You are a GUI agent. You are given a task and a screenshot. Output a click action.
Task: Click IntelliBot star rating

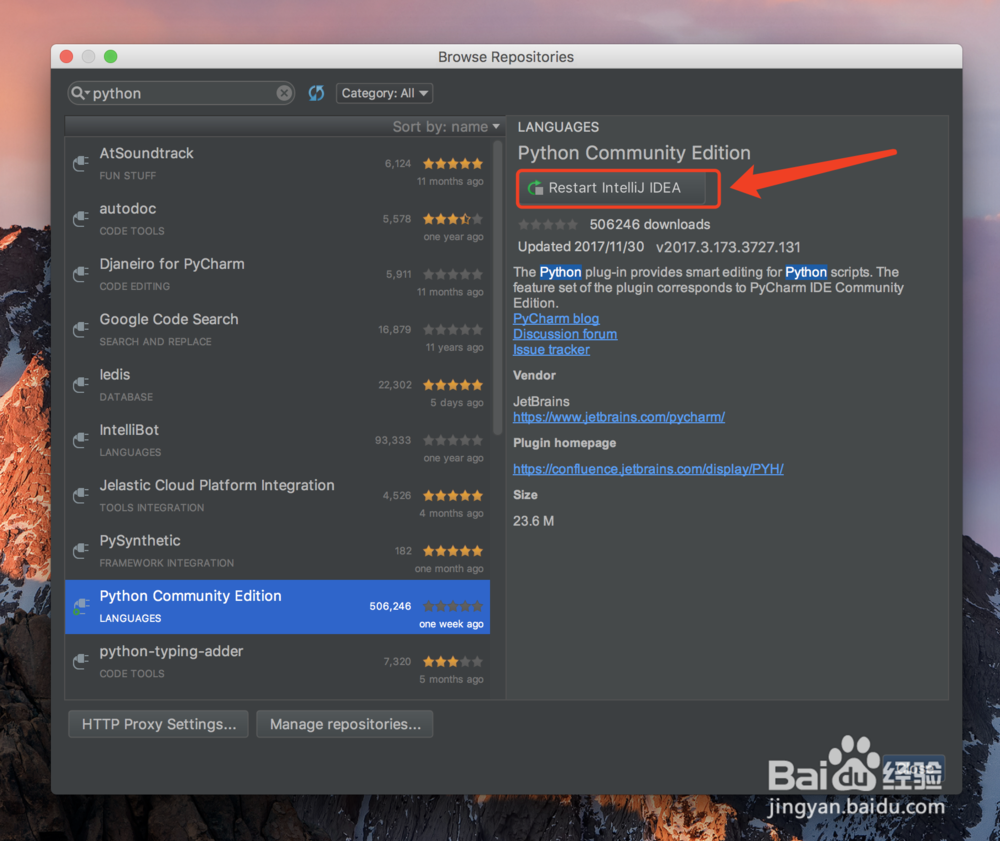[x=453, y=441]
